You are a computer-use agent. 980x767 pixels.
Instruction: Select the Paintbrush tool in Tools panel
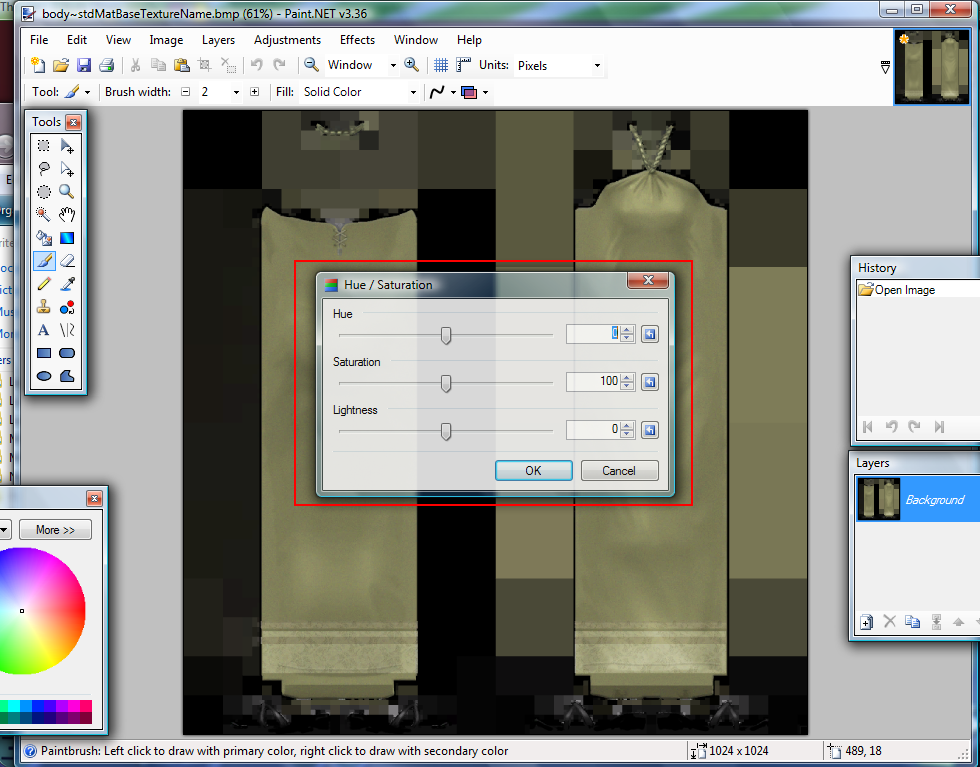pos(44,261)
